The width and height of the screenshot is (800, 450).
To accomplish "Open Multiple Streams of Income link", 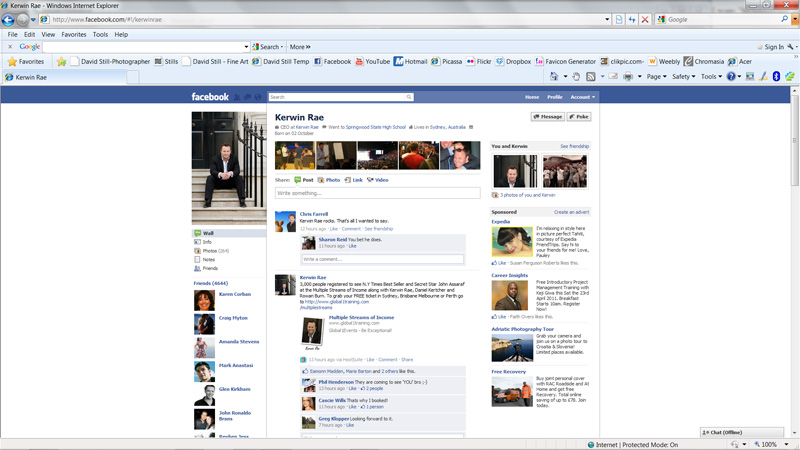I will pyautogui.click(x=361, y=317).
